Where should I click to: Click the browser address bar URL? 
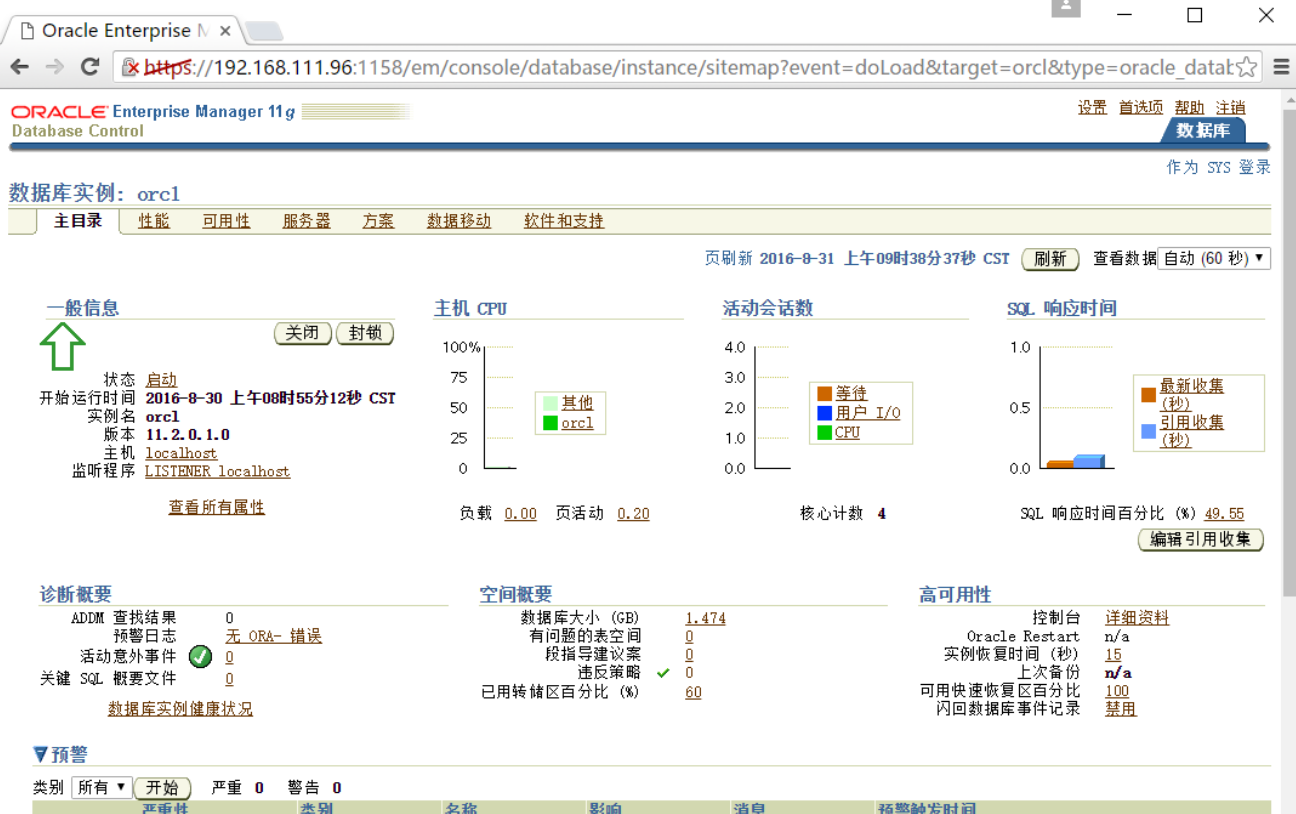[x=688, y=67]
